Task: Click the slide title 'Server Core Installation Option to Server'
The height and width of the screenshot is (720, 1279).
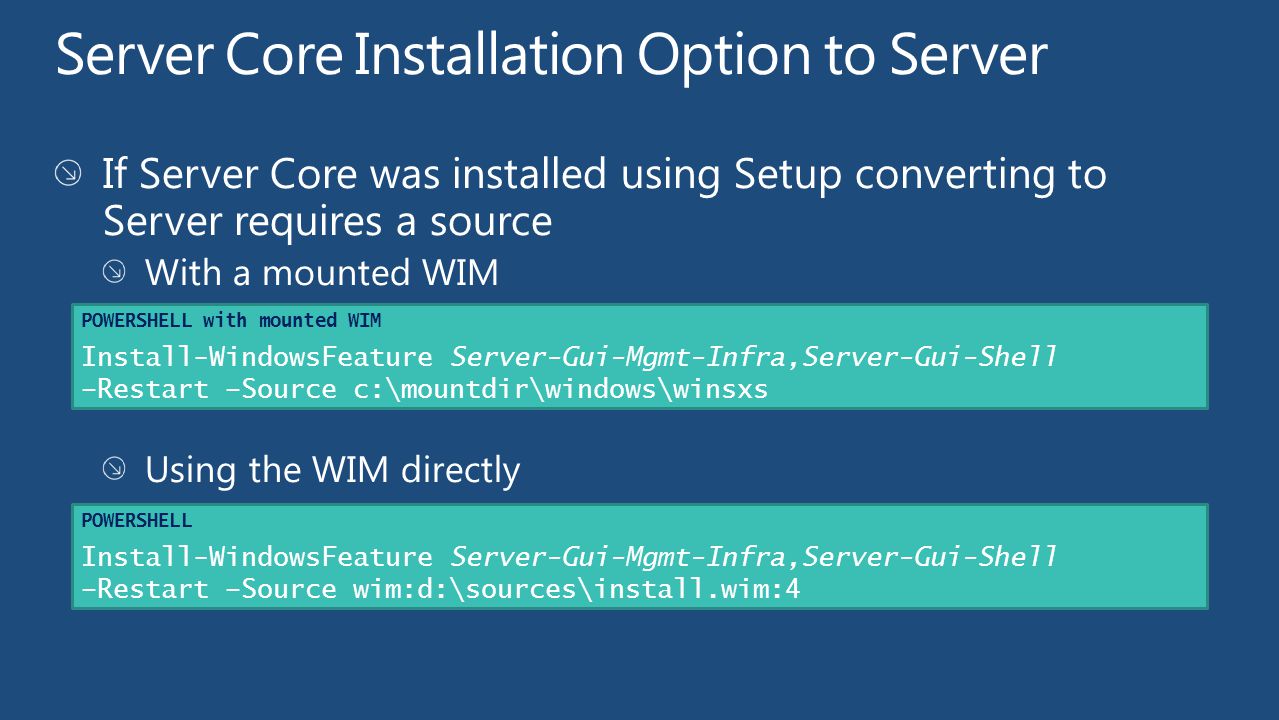Action: point(551,53)
